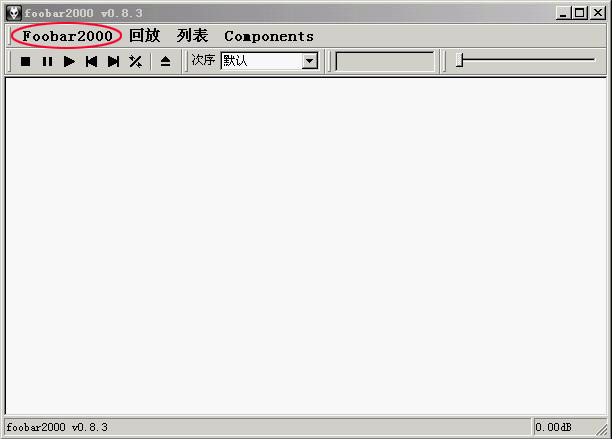Open files with the eject icon

[x=165, y=62]
